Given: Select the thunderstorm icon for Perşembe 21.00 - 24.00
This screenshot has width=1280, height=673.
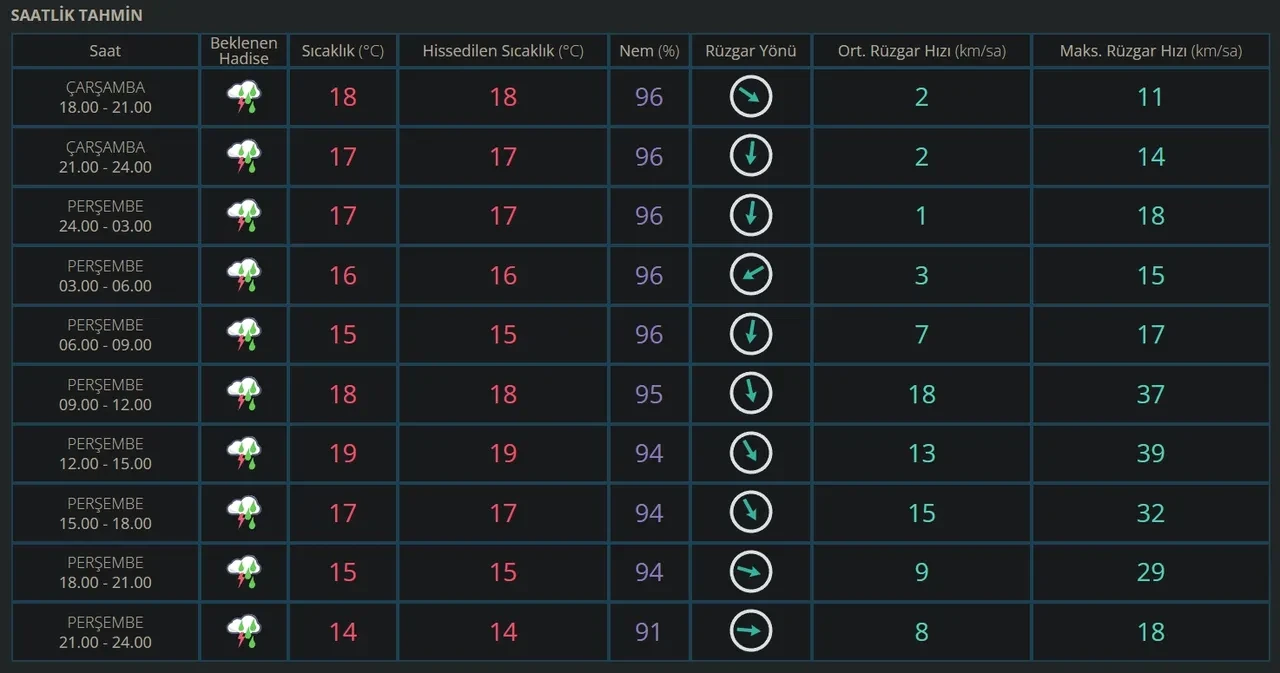Looking at the screenshot, I should [x=244, y=632].
